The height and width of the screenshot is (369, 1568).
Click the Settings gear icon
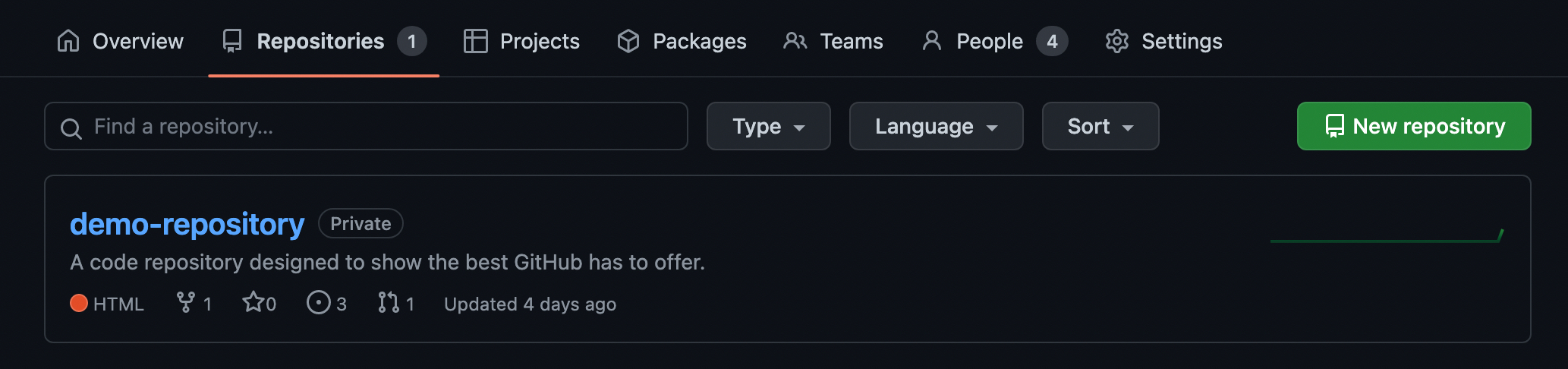point(1116,41)
